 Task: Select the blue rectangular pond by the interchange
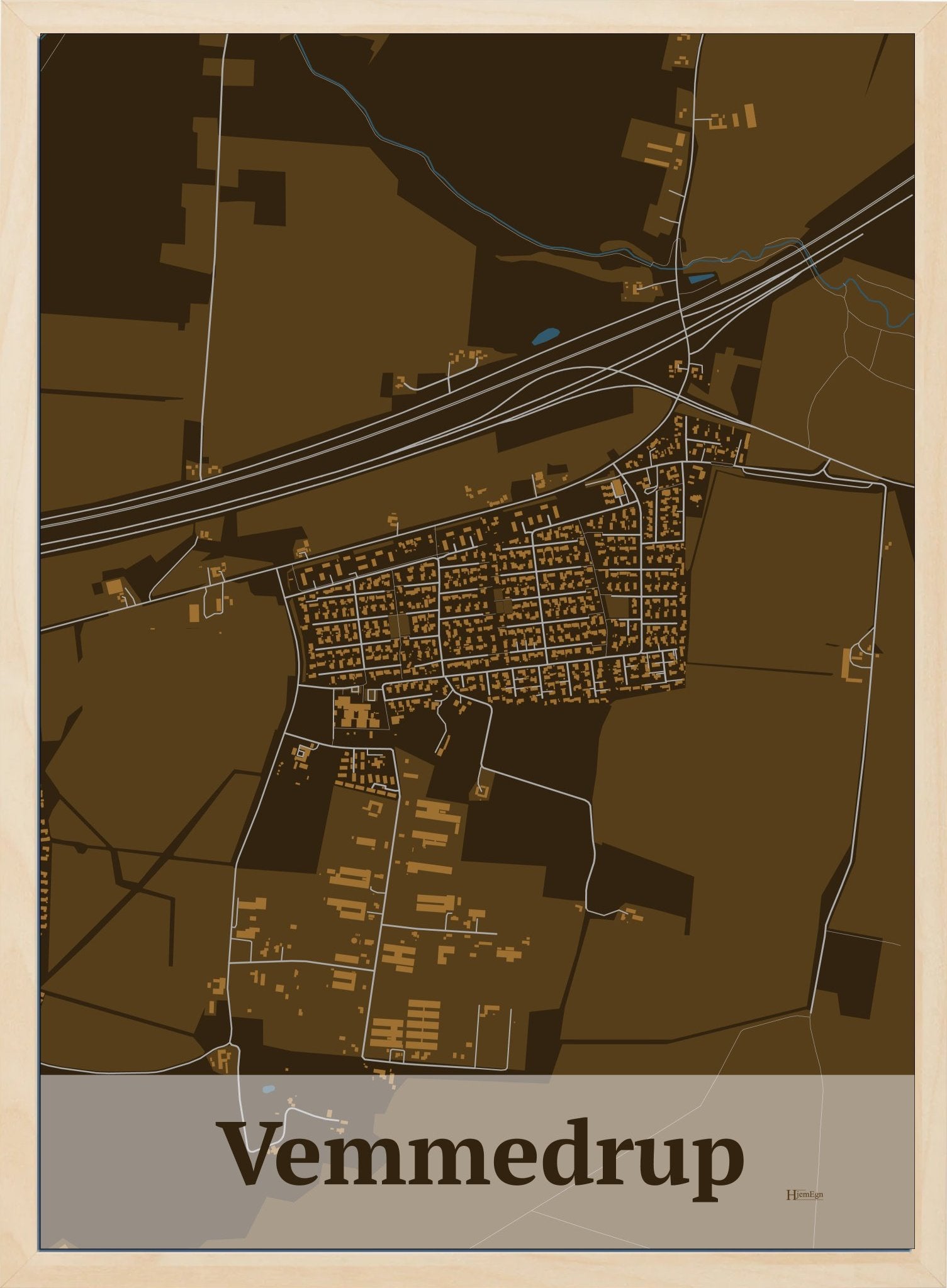pos(700,277)
